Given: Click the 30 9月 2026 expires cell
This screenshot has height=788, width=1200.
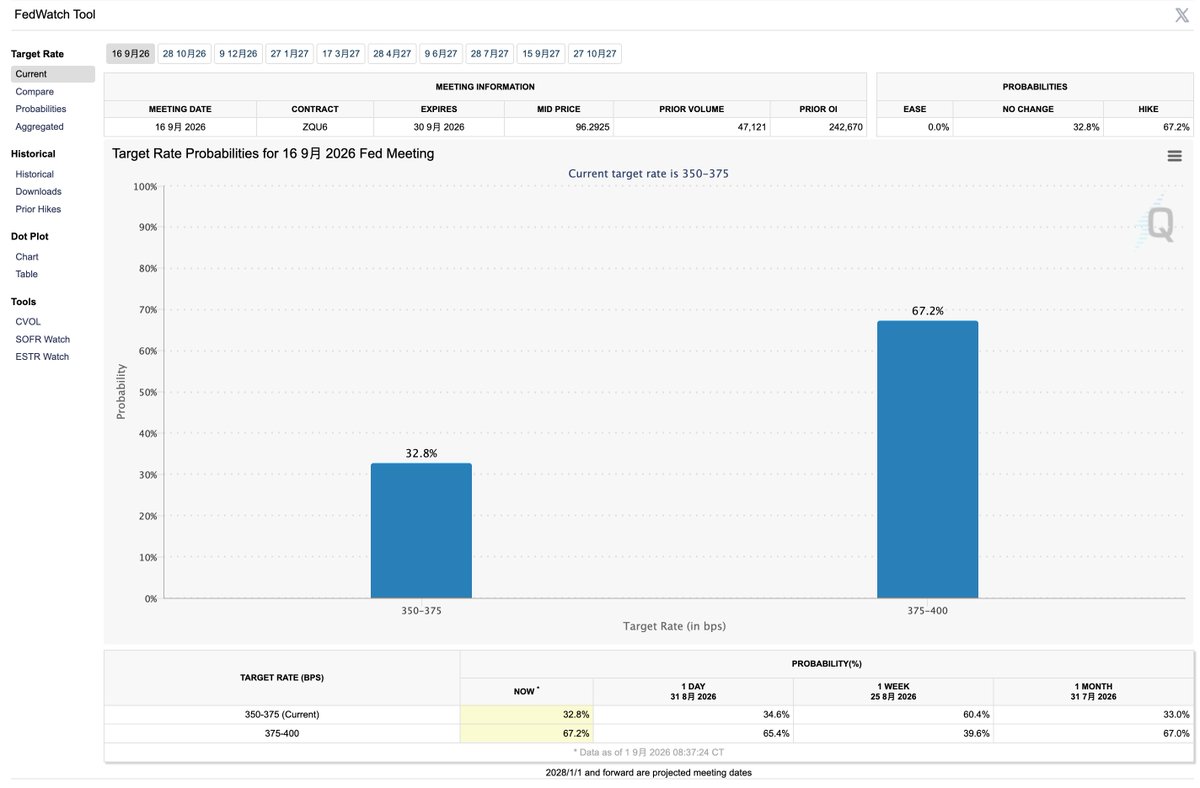Looking at the screenshot, I should [439, 127].
